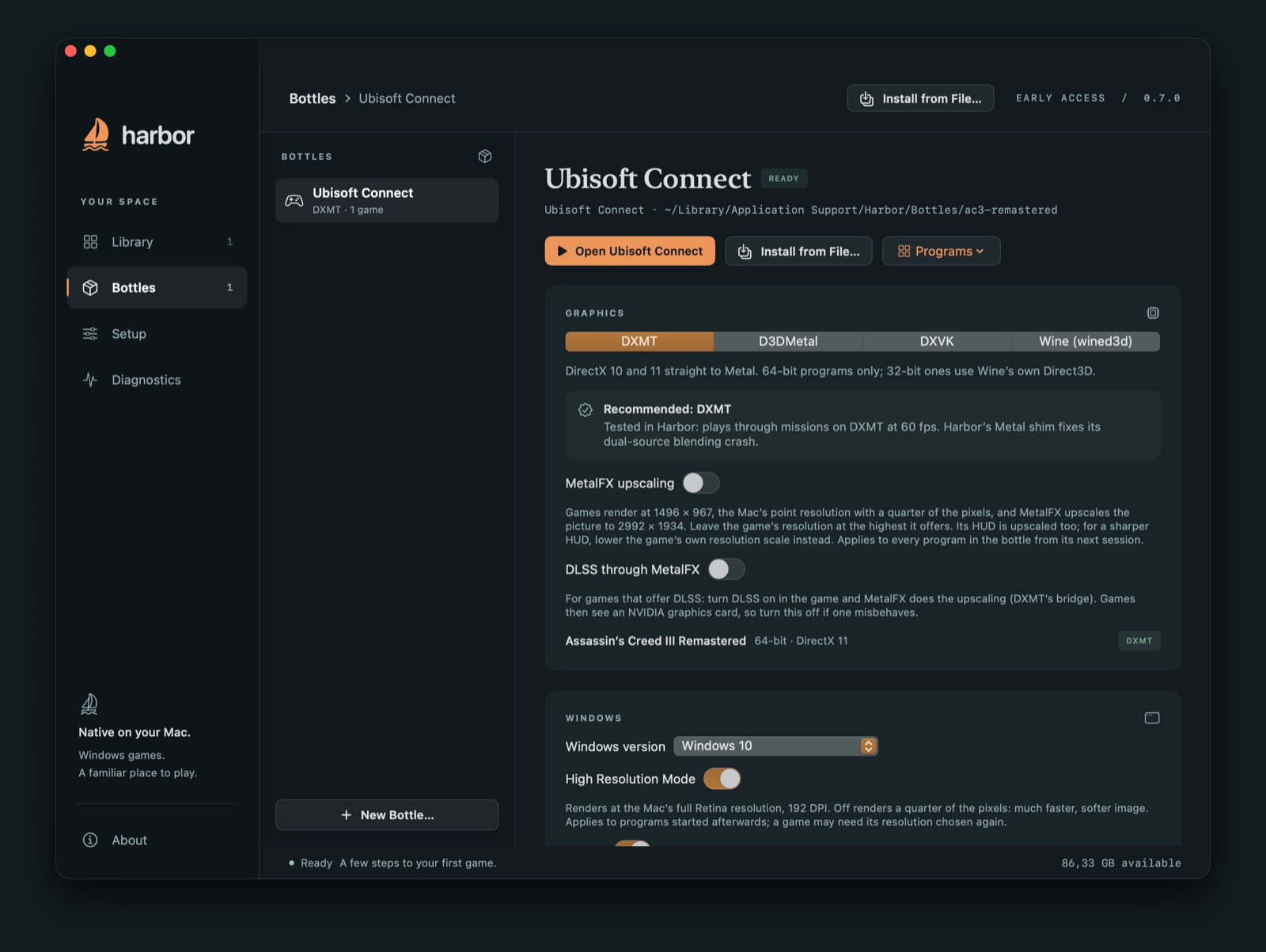Screen dimensions: 1266x952
Task: Choose DXVK graphics backend
Action: [937, 341]
